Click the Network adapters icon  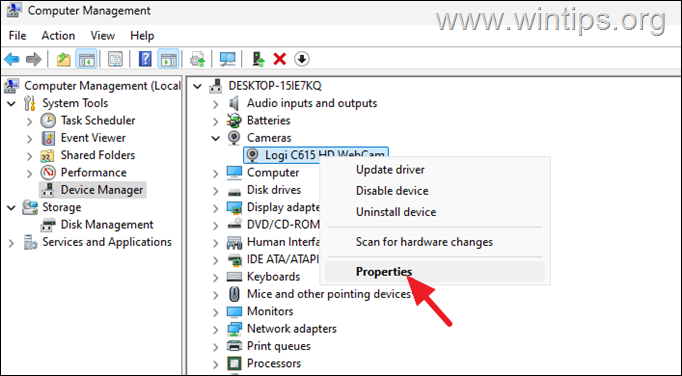[x=234, y=329]
